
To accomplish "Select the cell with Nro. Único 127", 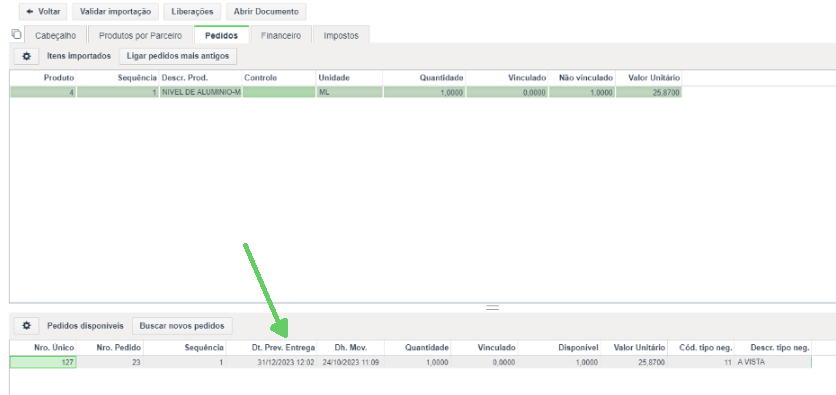I will pyautogui.click(x=43, y=362).
